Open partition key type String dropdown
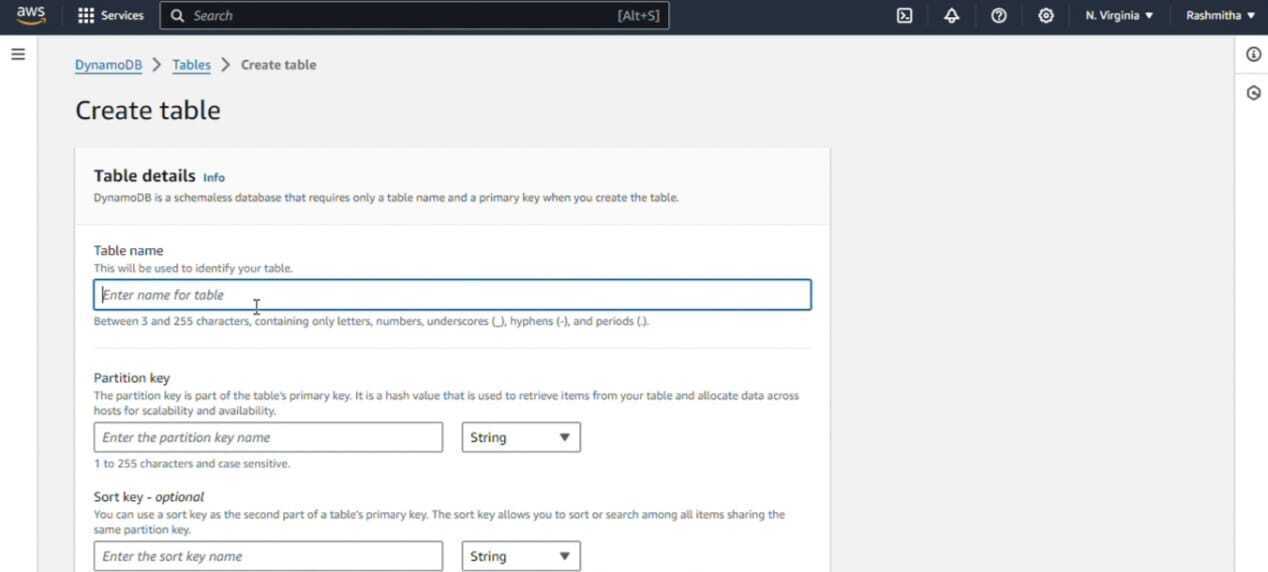Image resolution: width=1268 pixels, height=572 pixels. (x=521, y=437)
